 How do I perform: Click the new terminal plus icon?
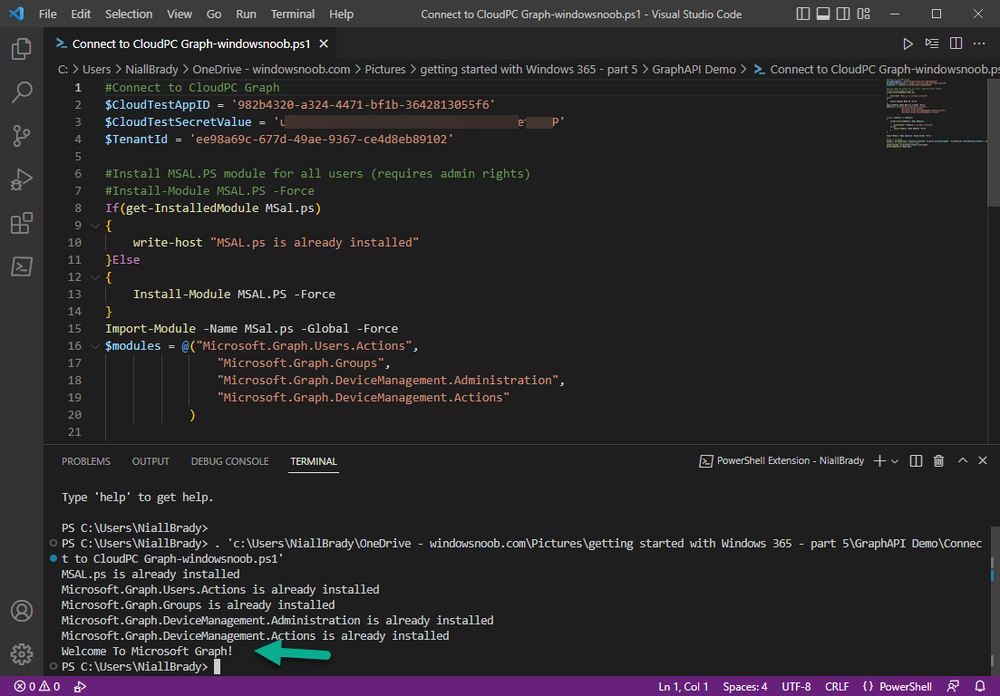pos(879,461)
